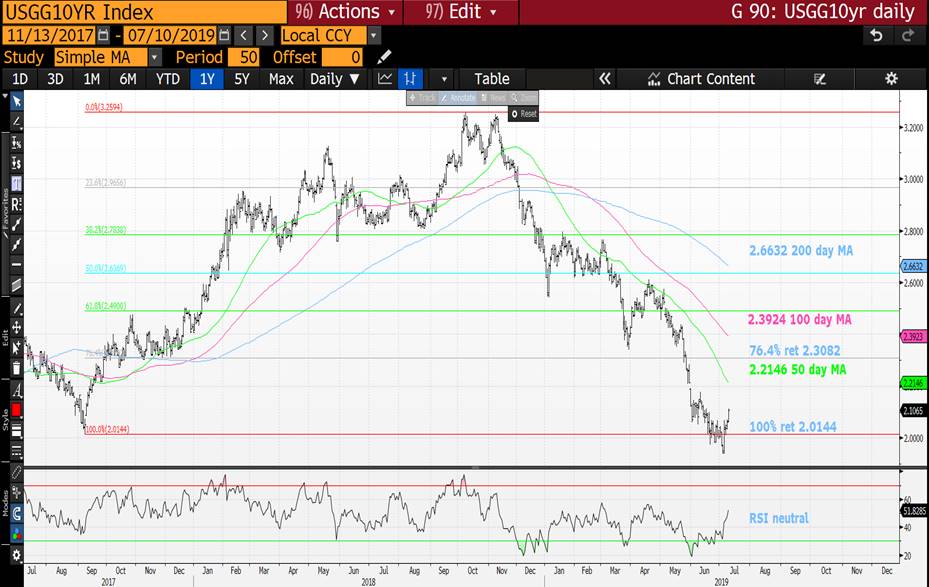Select the 5Y range tab
Viewport: 929px width, 587px height.
click(x=242, y=79)
